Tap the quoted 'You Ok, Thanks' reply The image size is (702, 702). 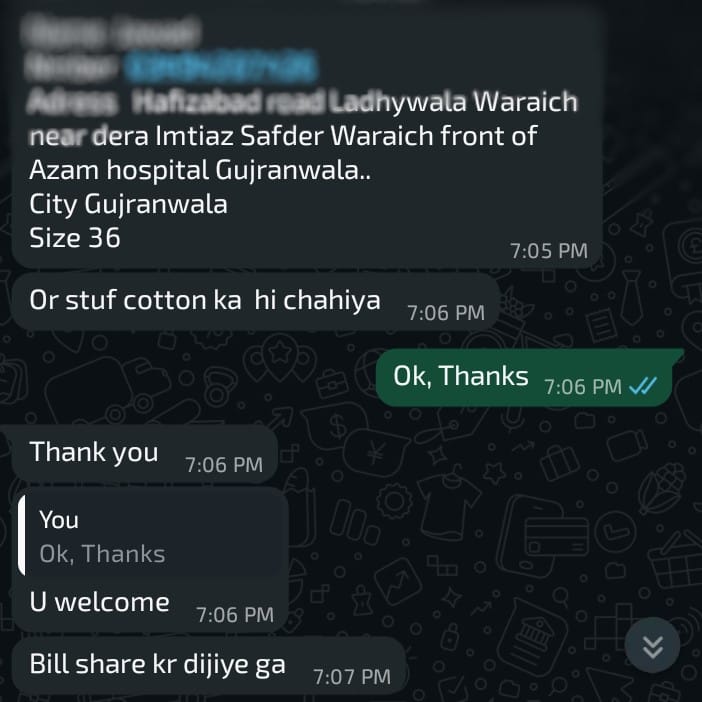coord(154,536)
